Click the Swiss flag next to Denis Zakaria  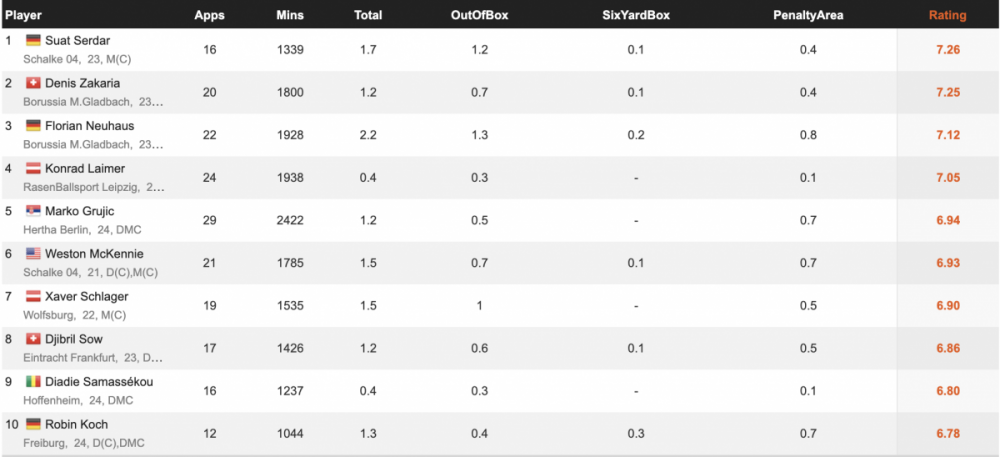point(33,83)
